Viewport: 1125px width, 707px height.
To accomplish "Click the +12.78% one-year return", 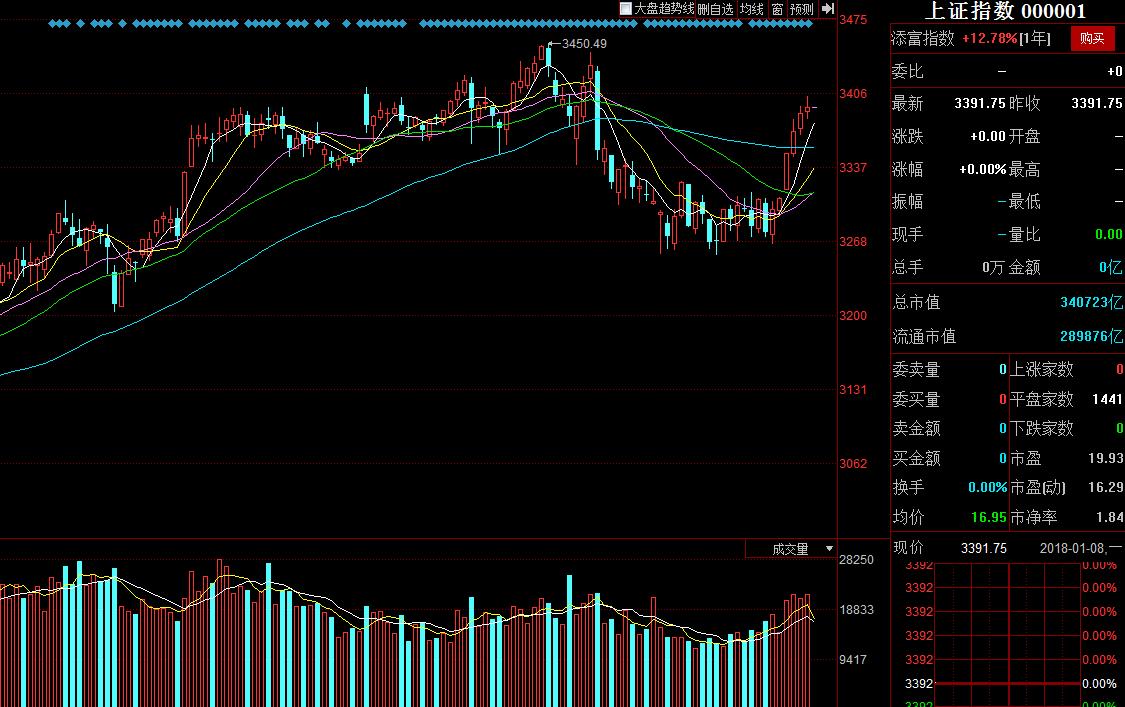I will (x=989, y=38).
